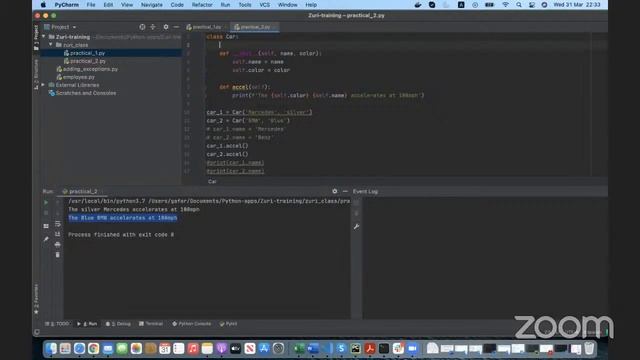Toggle the Project side tab

point(36,38)
